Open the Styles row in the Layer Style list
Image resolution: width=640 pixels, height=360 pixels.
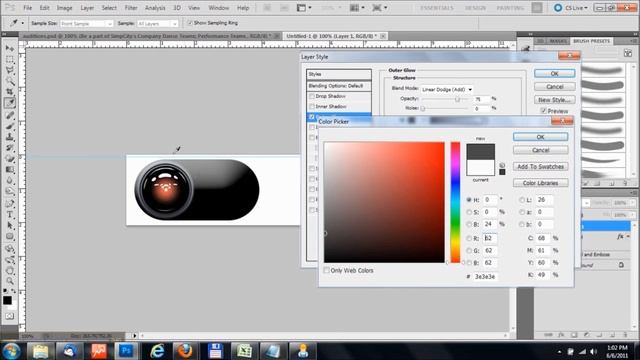(339, 74)
